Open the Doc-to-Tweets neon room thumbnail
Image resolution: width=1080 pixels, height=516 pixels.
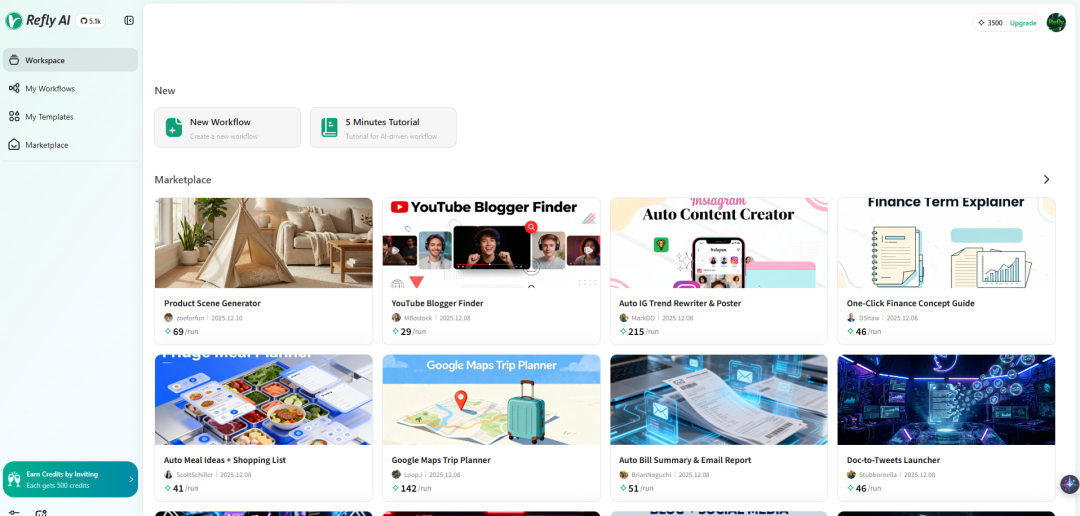coord(946,400)
